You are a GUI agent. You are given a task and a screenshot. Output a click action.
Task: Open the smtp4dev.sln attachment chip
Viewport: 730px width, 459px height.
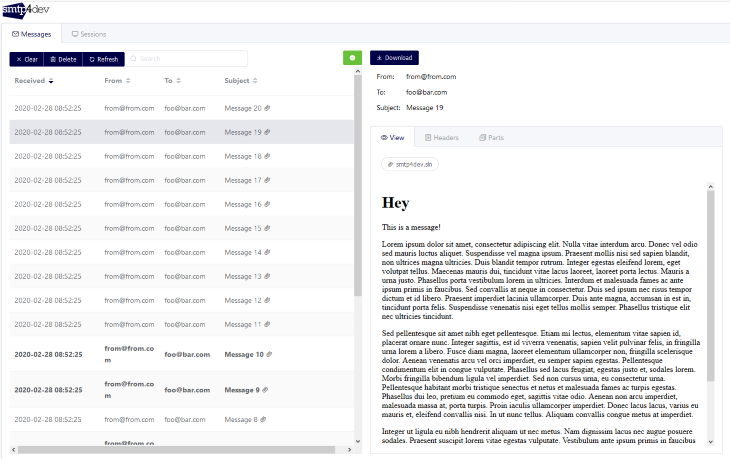click(410, 164)
